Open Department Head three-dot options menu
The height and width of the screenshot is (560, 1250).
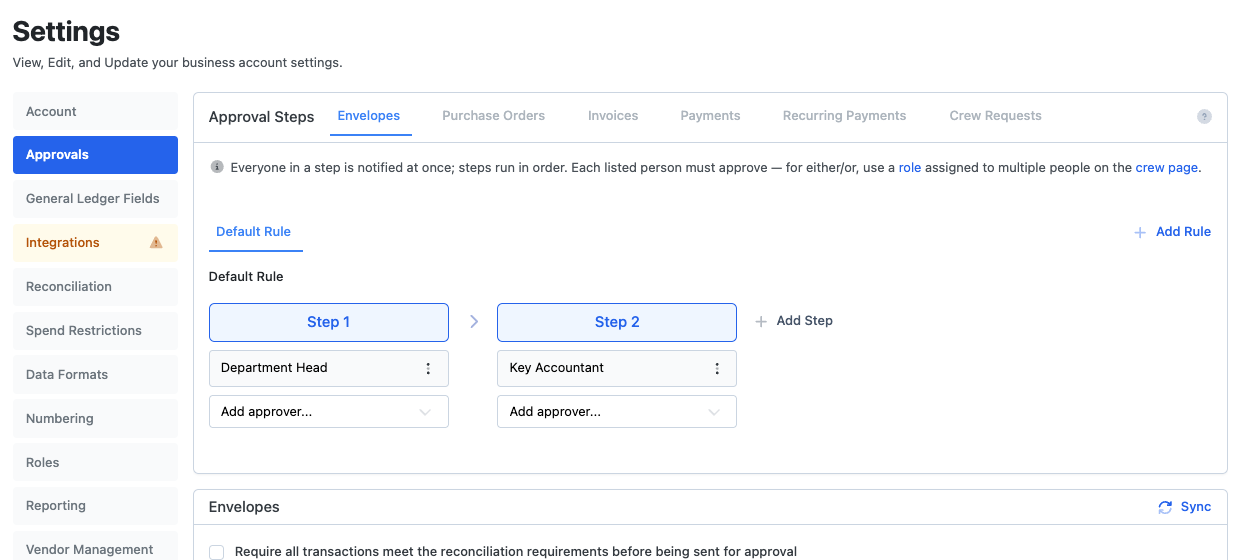[x=428, y=368]
